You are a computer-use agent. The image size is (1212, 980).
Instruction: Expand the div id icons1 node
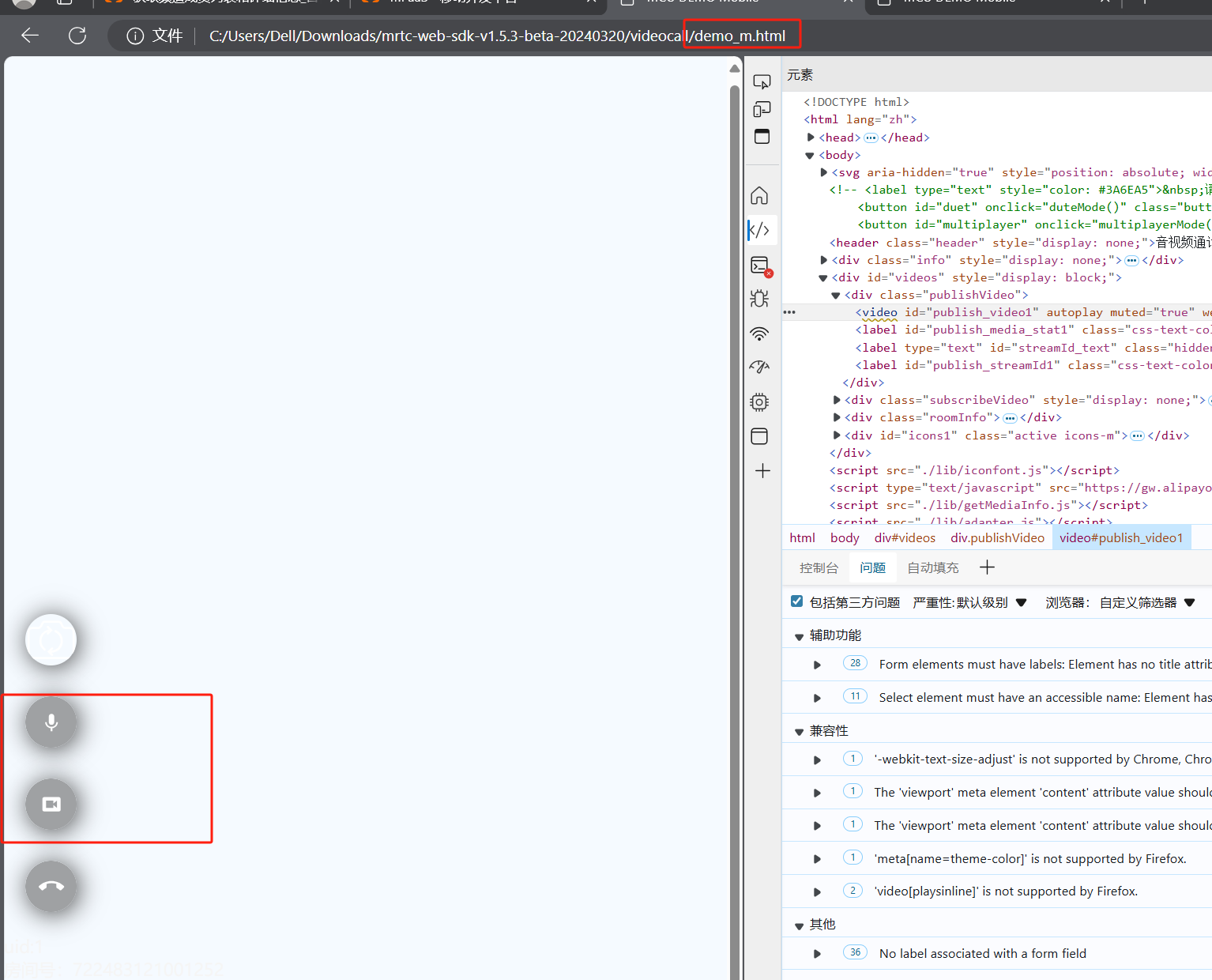click(x=837, y=435)
